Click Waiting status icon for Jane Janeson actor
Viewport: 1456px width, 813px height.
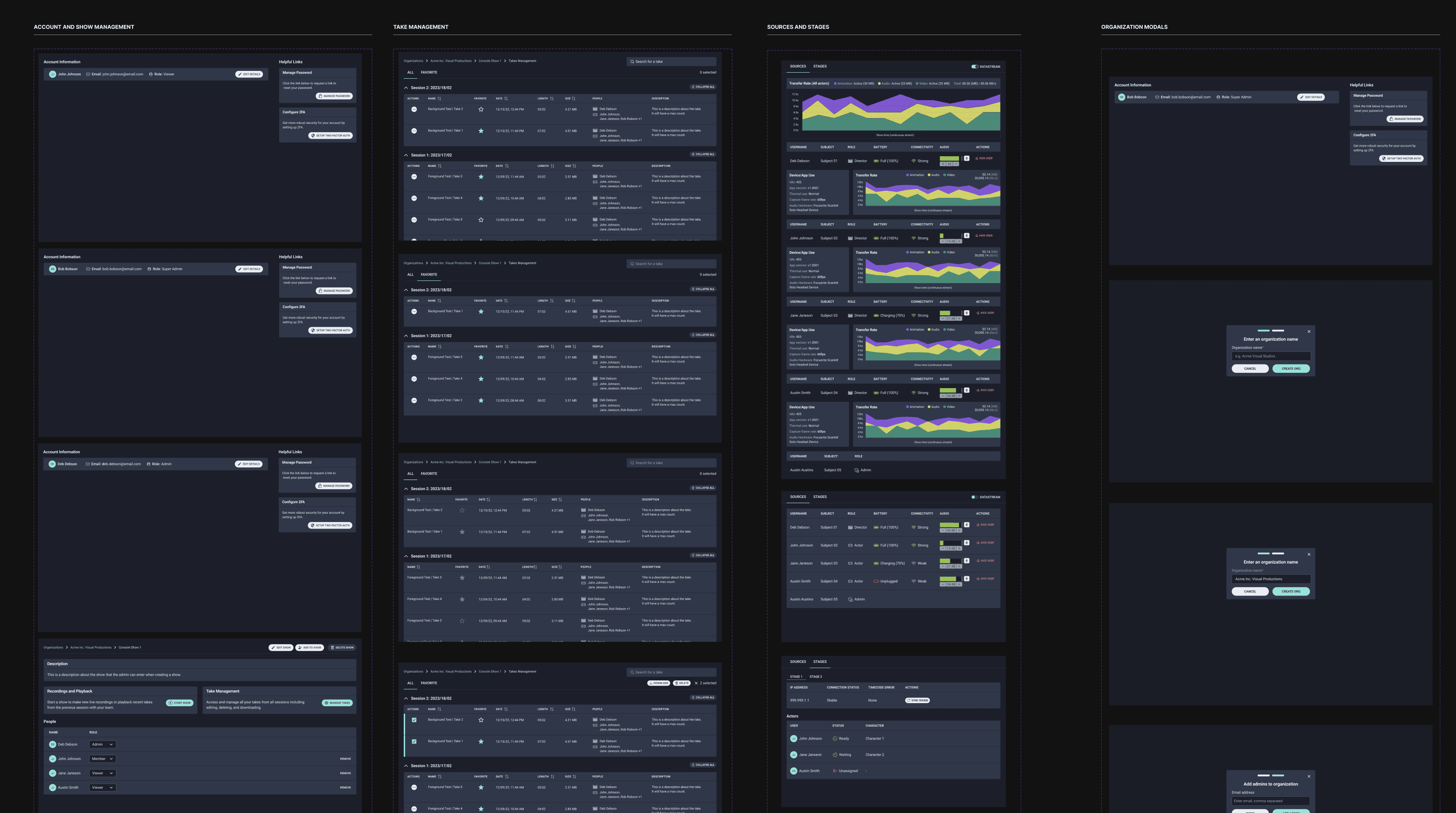(835, 755)
